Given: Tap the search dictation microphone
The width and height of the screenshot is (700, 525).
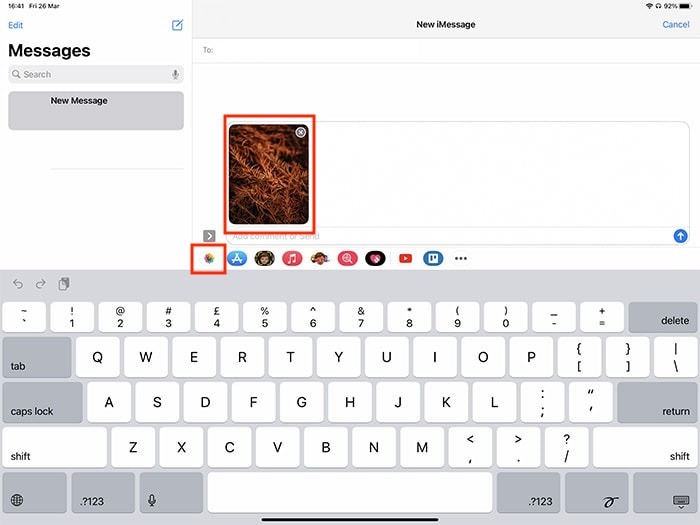Looking at the screenshot, I should [175, 74].
